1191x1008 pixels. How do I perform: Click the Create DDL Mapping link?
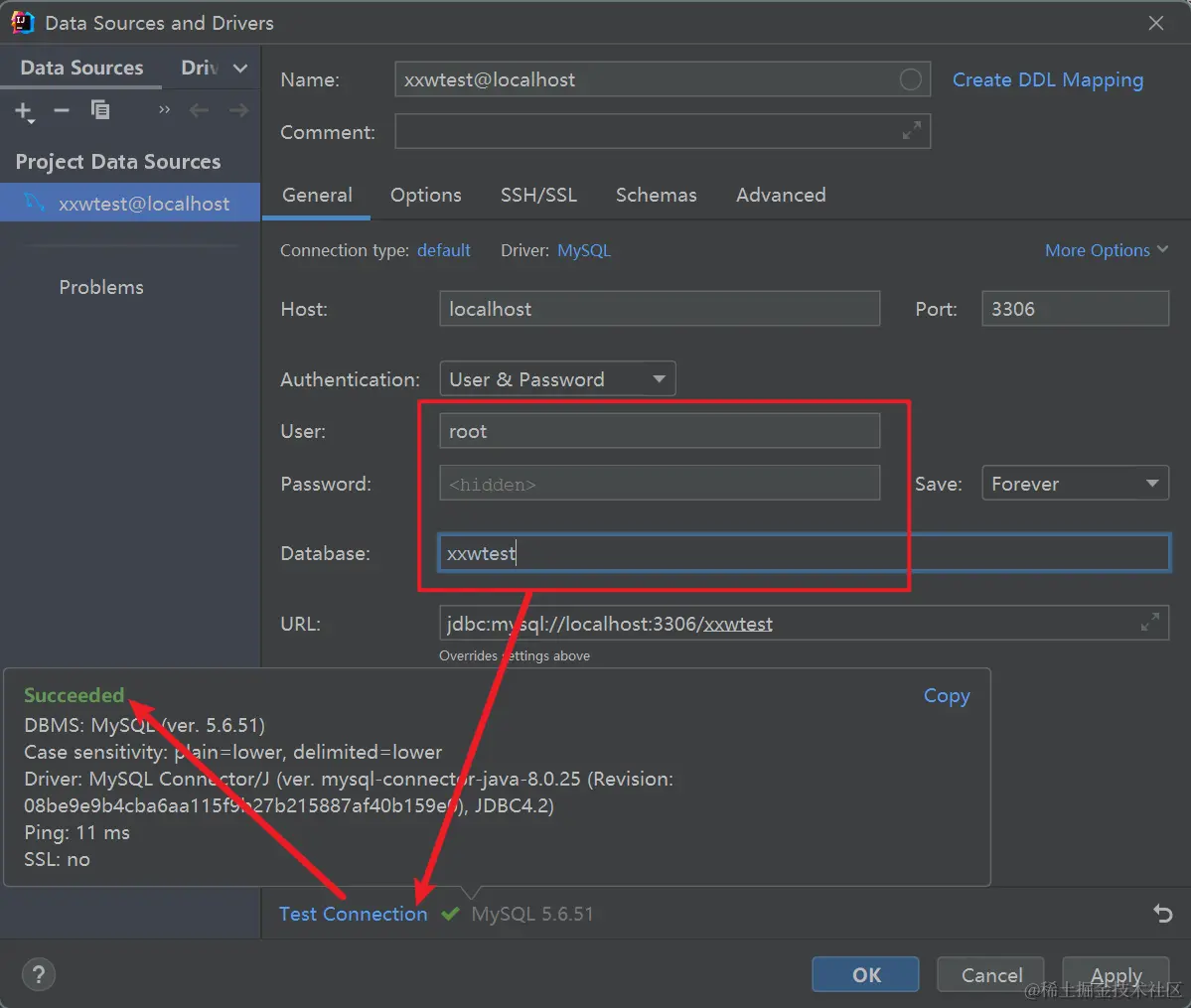click(1047, 79)
